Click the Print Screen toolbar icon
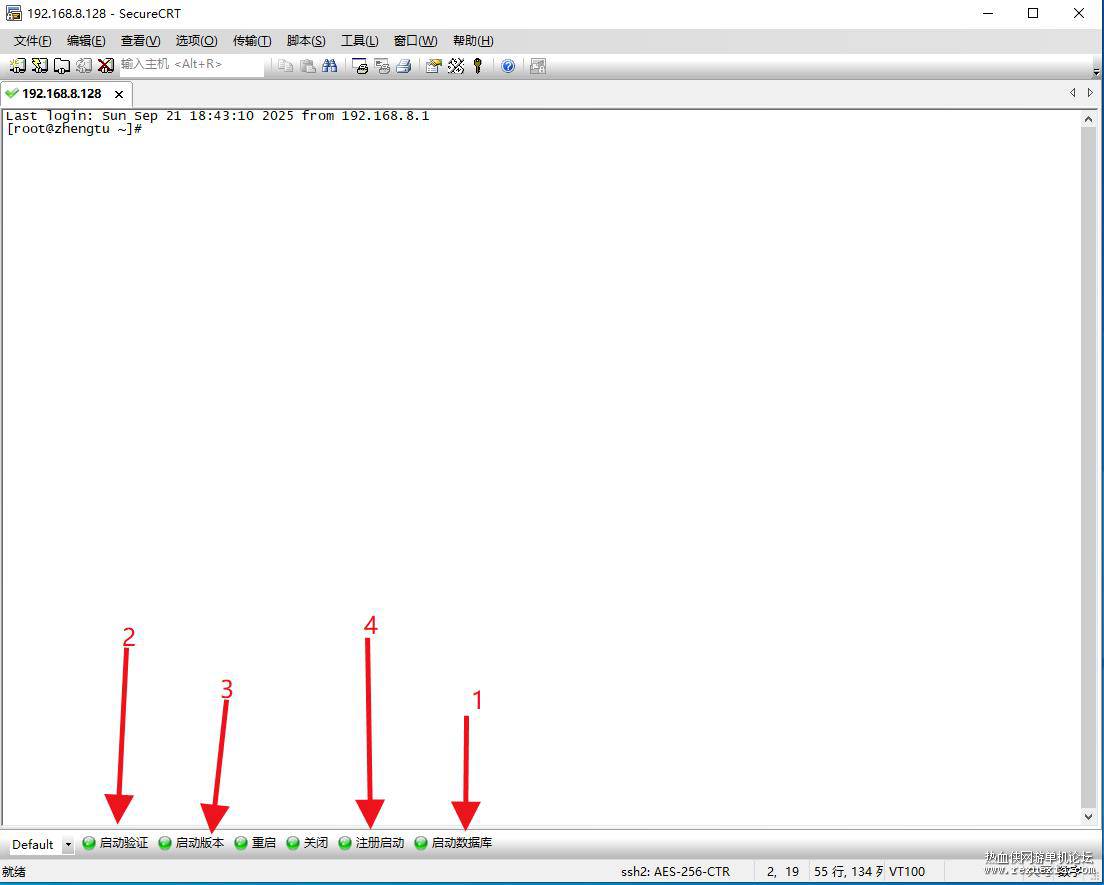Image resolution: width=1104 pixels, height=885 pixels. click(360, 65)
